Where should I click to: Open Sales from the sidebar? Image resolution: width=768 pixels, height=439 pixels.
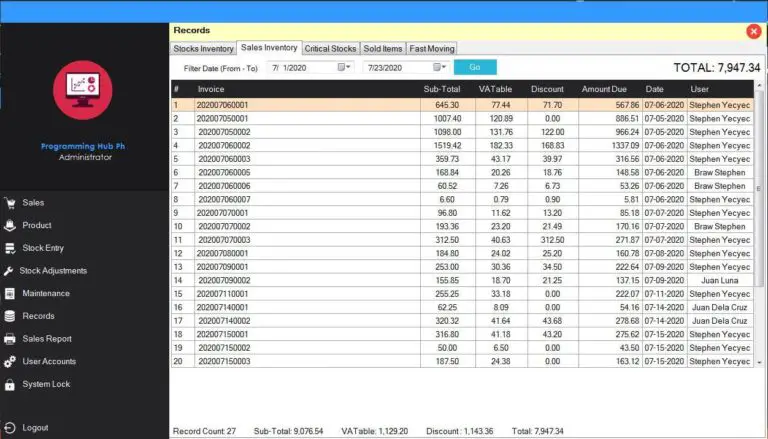tap(33, 203)
